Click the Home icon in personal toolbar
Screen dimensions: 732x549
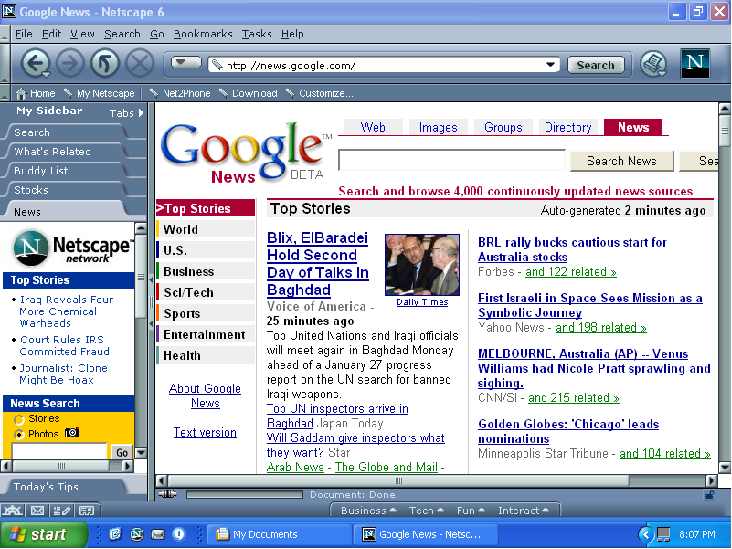pos(21,93)
